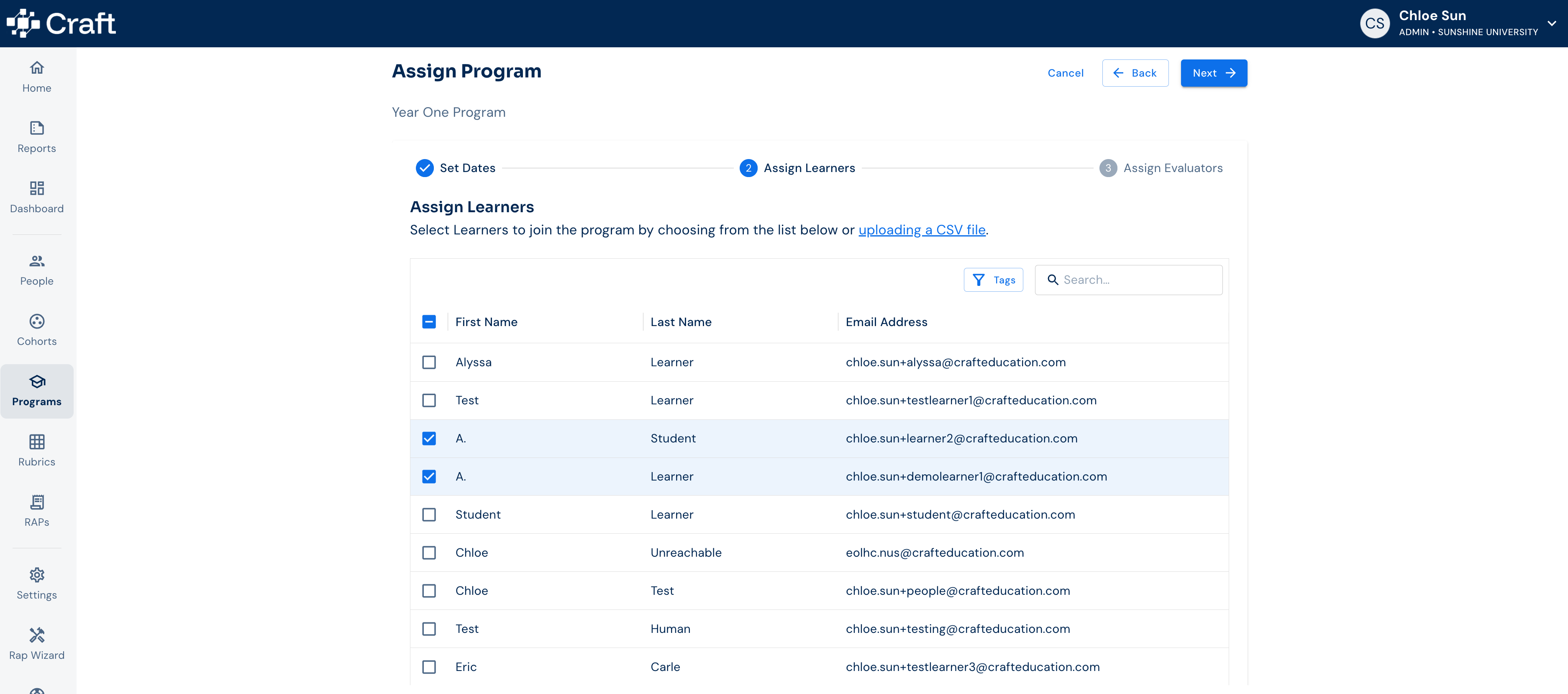Click the Cancel link
The width and height of the screenshot is (1568, 694).
point(1065,73)
